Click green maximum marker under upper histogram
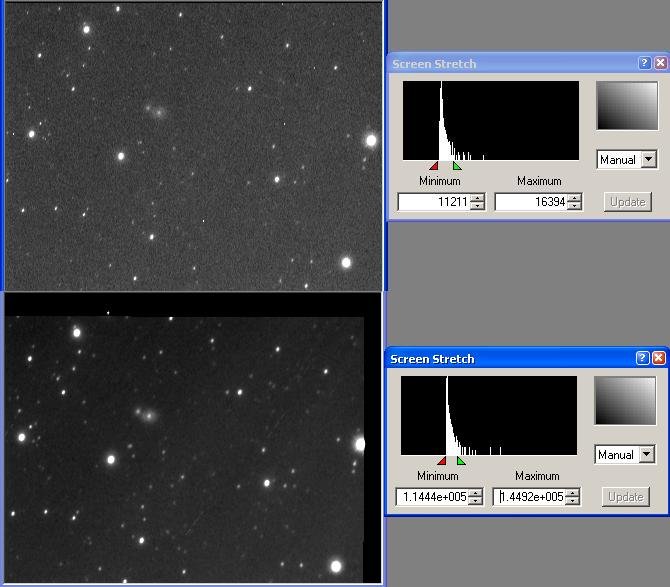 coord(457,166)
